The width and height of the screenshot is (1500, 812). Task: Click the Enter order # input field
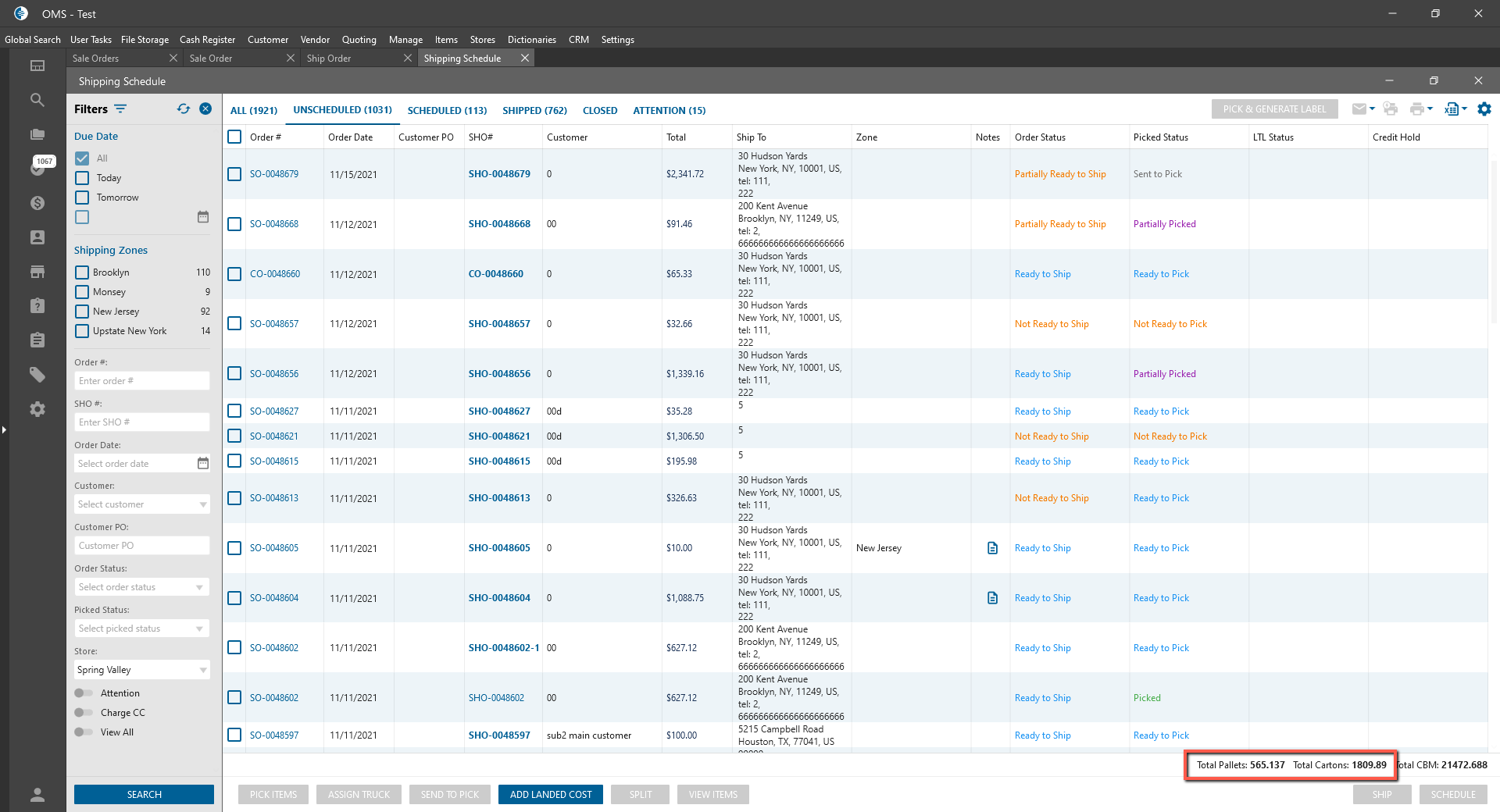click(142, 381)
